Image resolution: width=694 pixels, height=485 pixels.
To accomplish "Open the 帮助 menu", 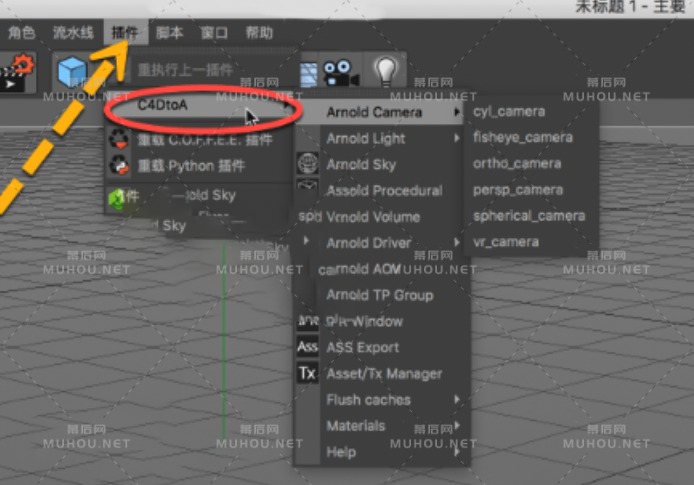I will point(259,32).
